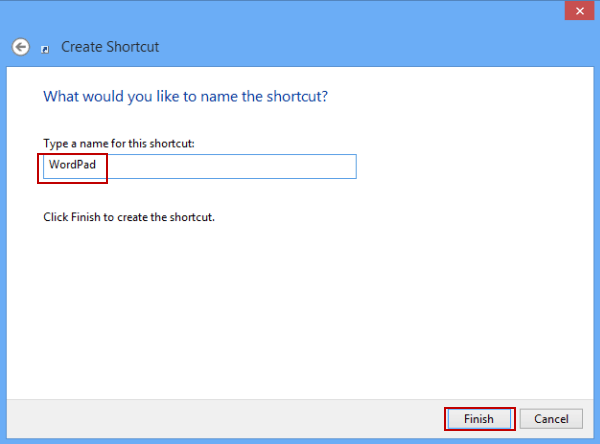Click the shortcut name field containing WordPad
The image size is (600, 444).
(200, 166)
